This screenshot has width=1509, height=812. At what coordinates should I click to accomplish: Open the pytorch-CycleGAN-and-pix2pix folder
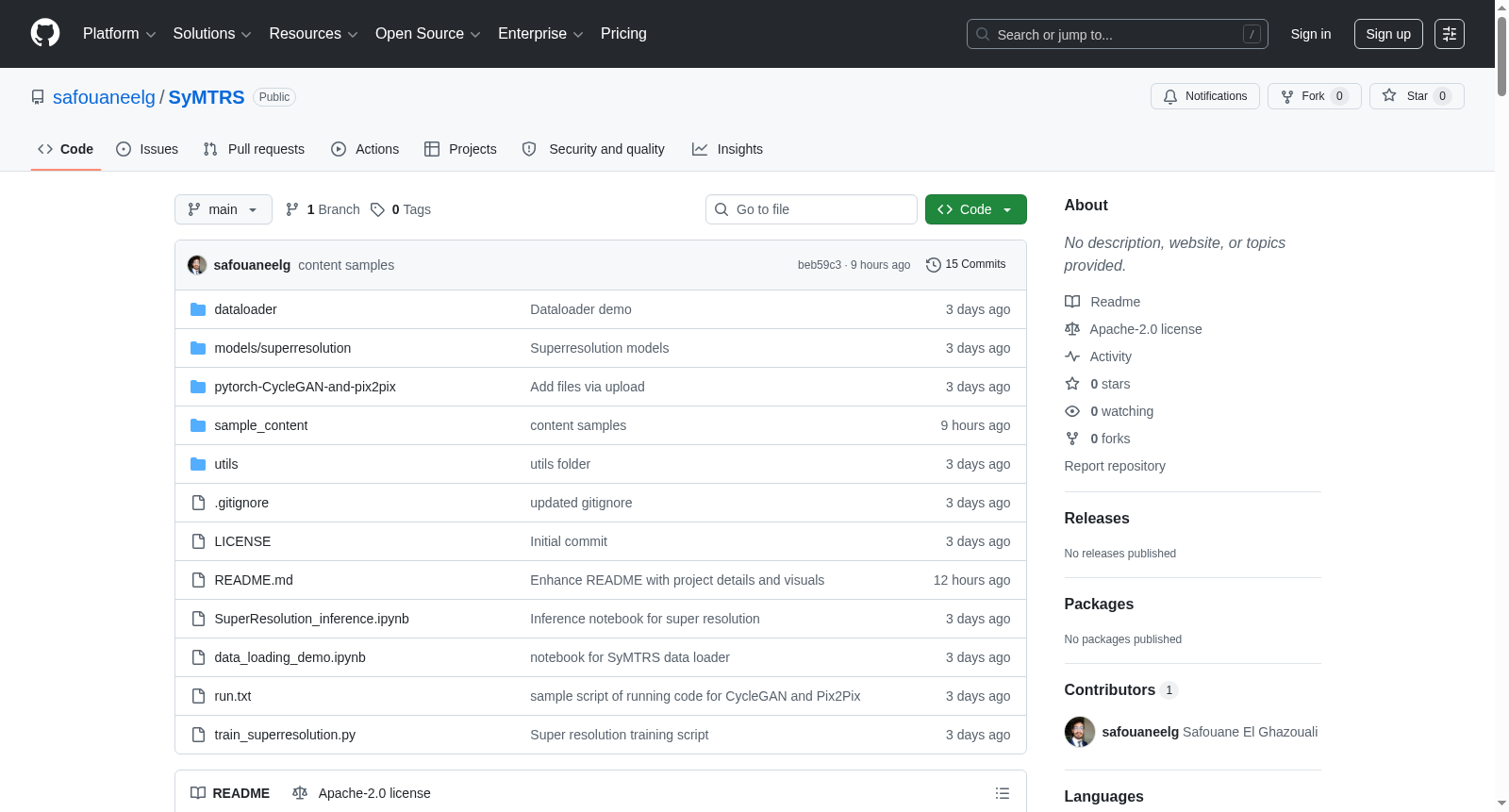[306, 387]
